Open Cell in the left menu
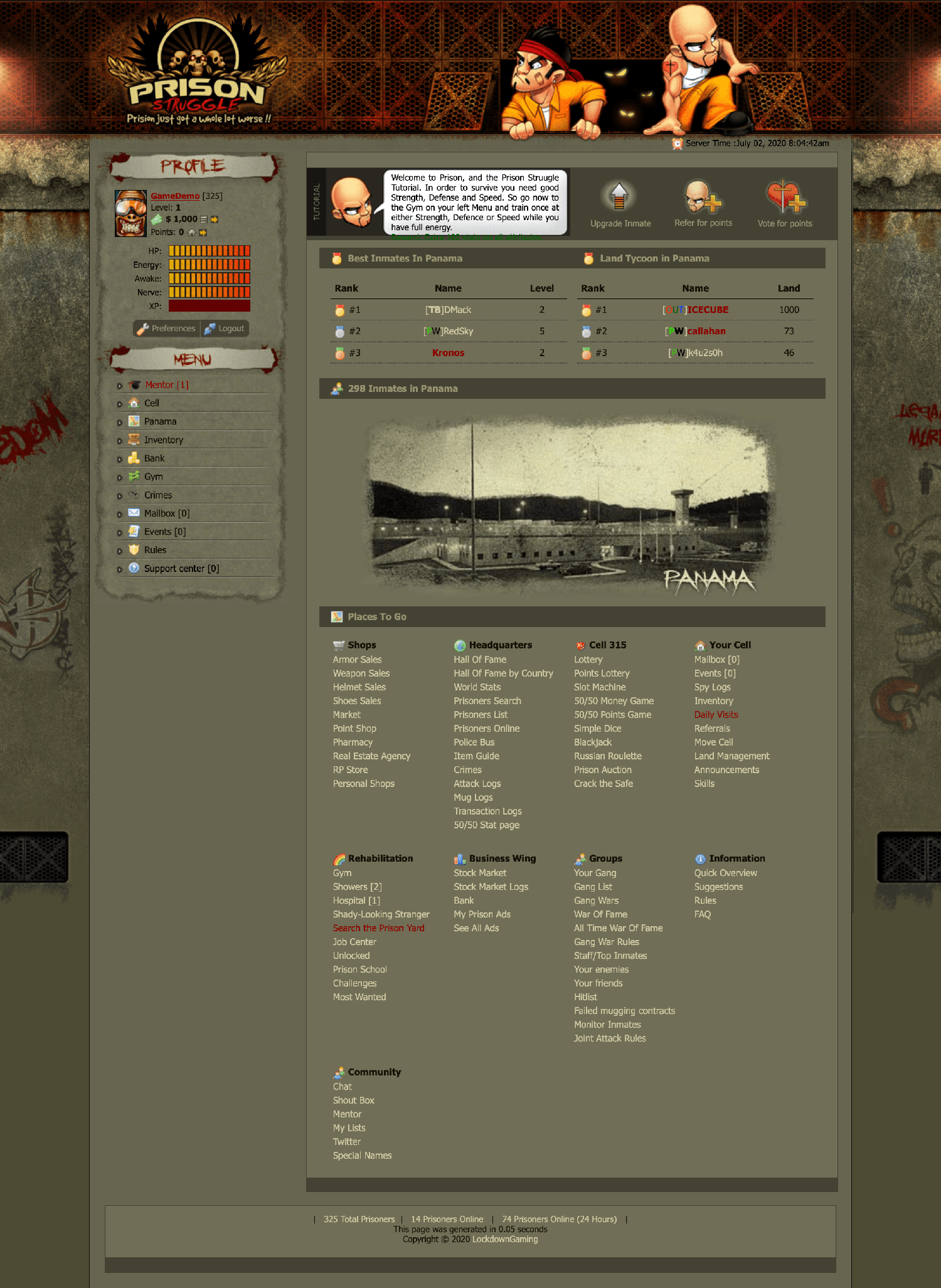 [152, 403]
